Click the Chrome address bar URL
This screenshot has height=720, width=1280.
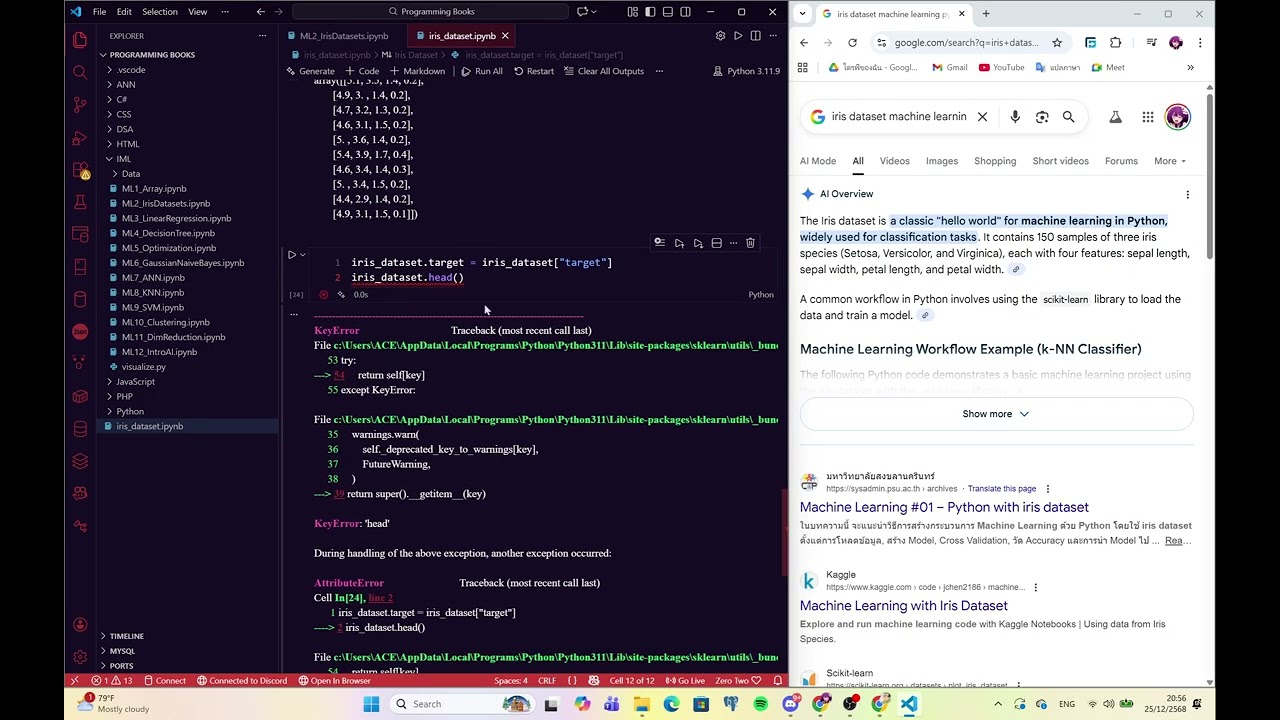(x=965, y=43)
